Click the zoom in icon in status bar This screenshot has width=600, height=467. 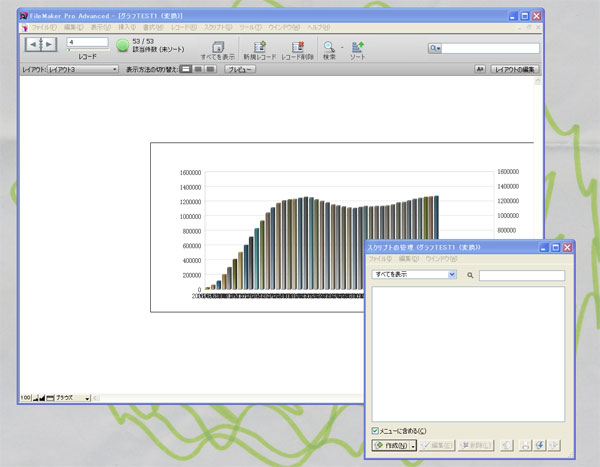tap(42, 398)
